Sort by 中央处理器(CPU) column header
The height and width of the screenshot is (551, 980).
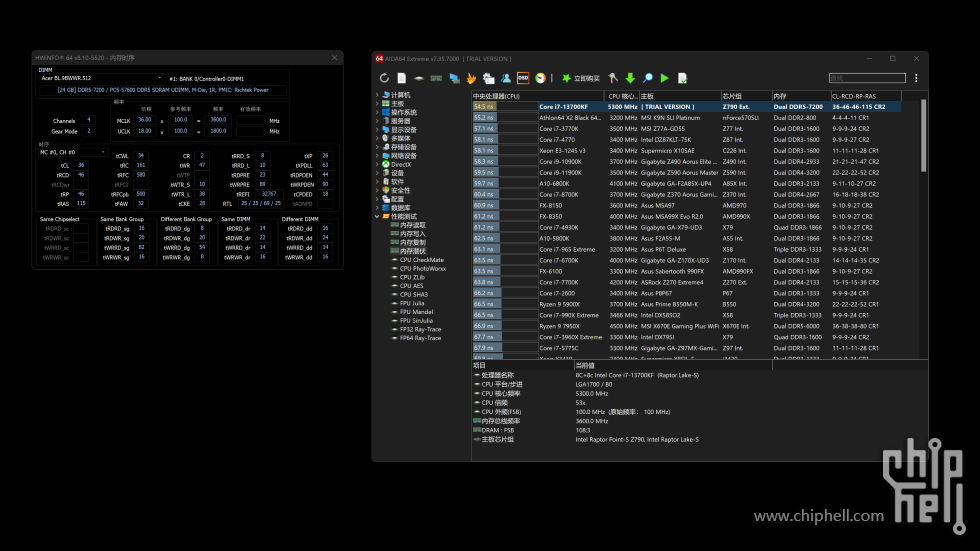[538, 96]
